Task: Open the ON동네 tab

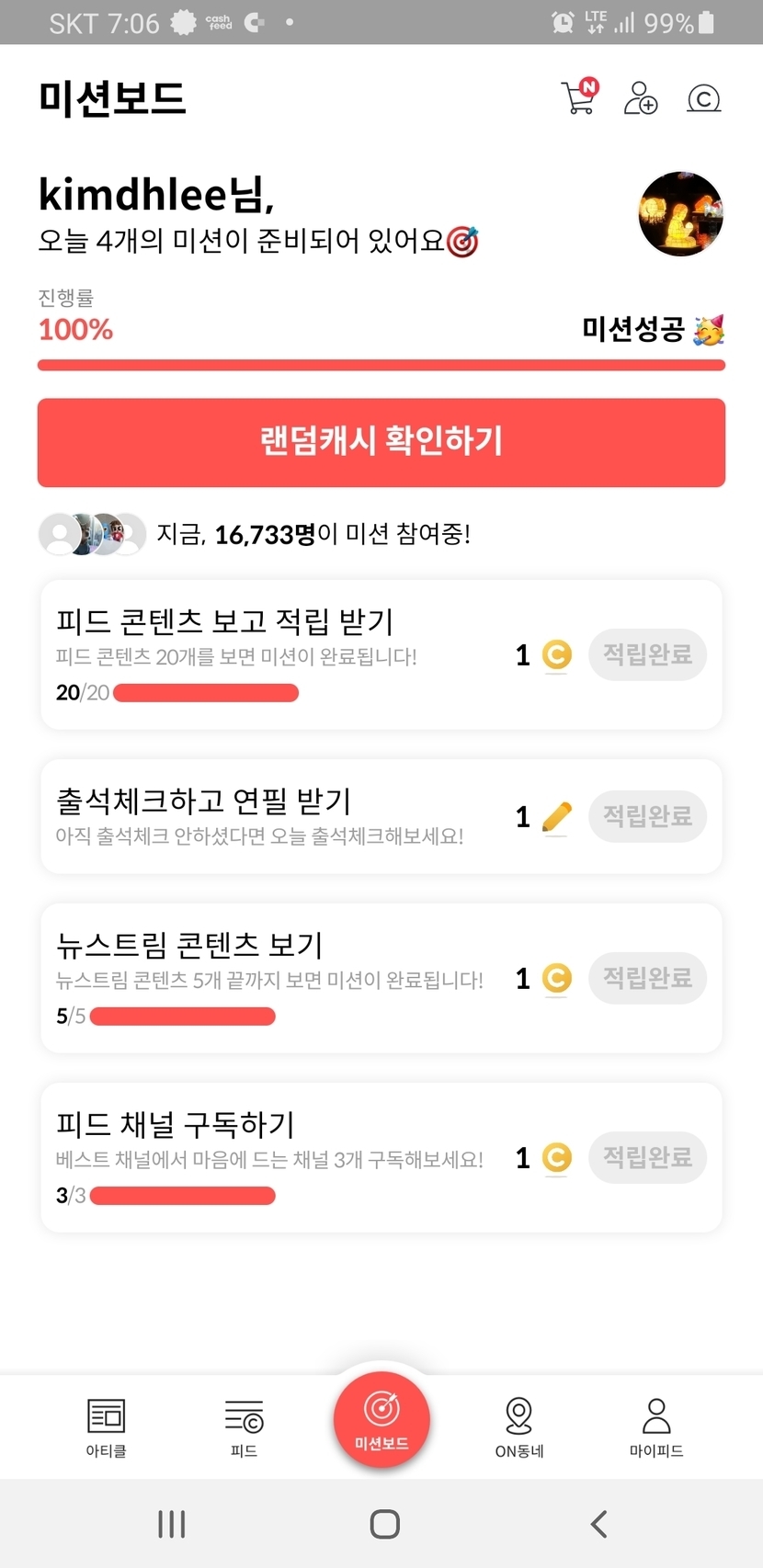Action: point(519,1426)
